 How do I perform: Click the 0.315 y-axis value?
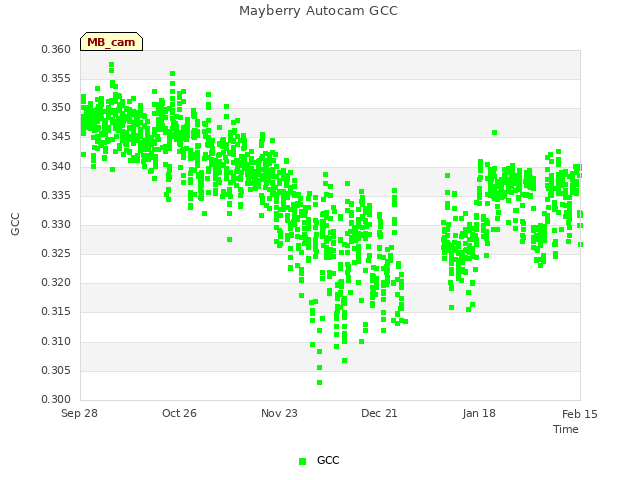tap(56, 311)
